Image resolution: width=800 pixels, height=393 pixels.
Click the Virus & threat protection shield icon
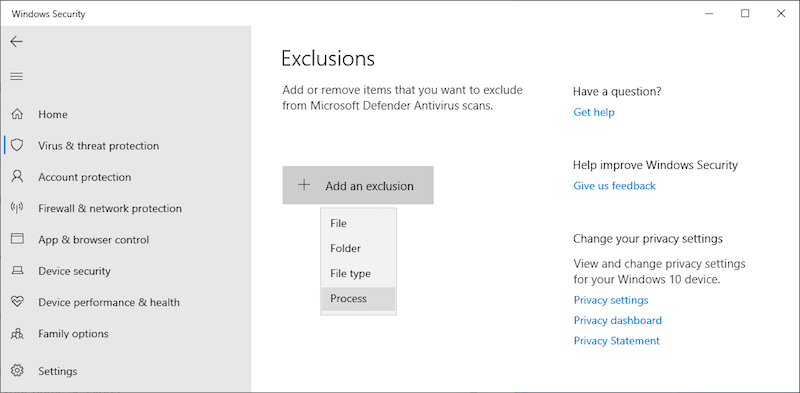click(17, 145)
